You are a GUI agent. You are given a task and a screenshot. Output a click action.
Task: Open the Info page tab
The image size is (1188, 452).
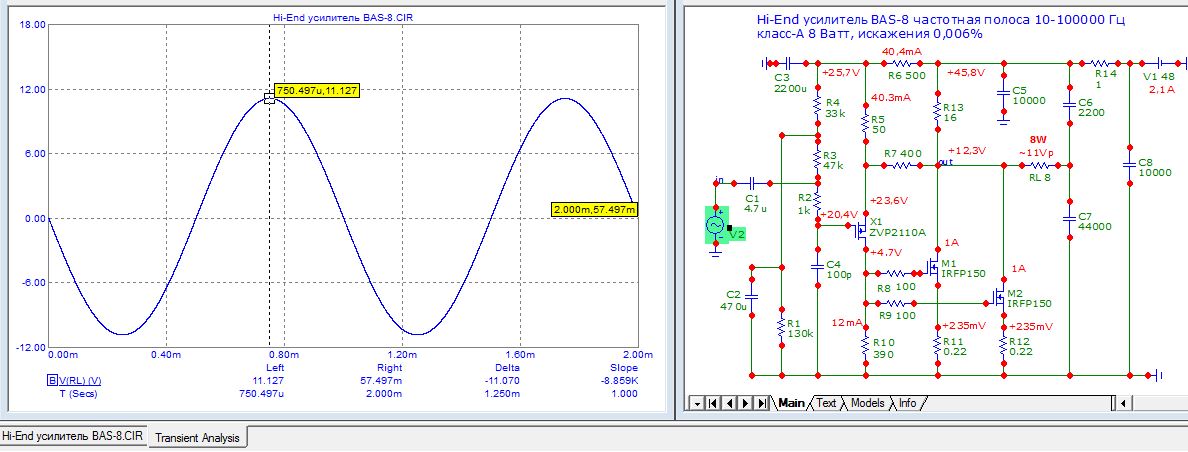pyautogui.click(x=907, y=404)
